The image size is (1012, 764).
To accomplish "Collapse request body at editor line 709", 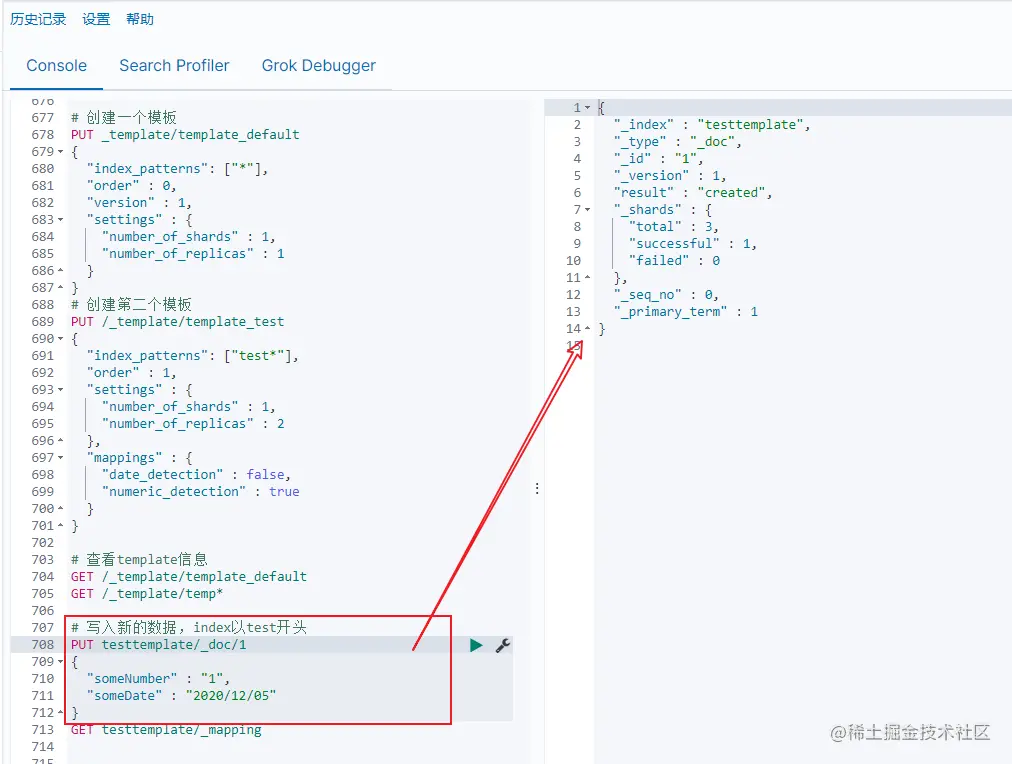I will click(61, 661).
